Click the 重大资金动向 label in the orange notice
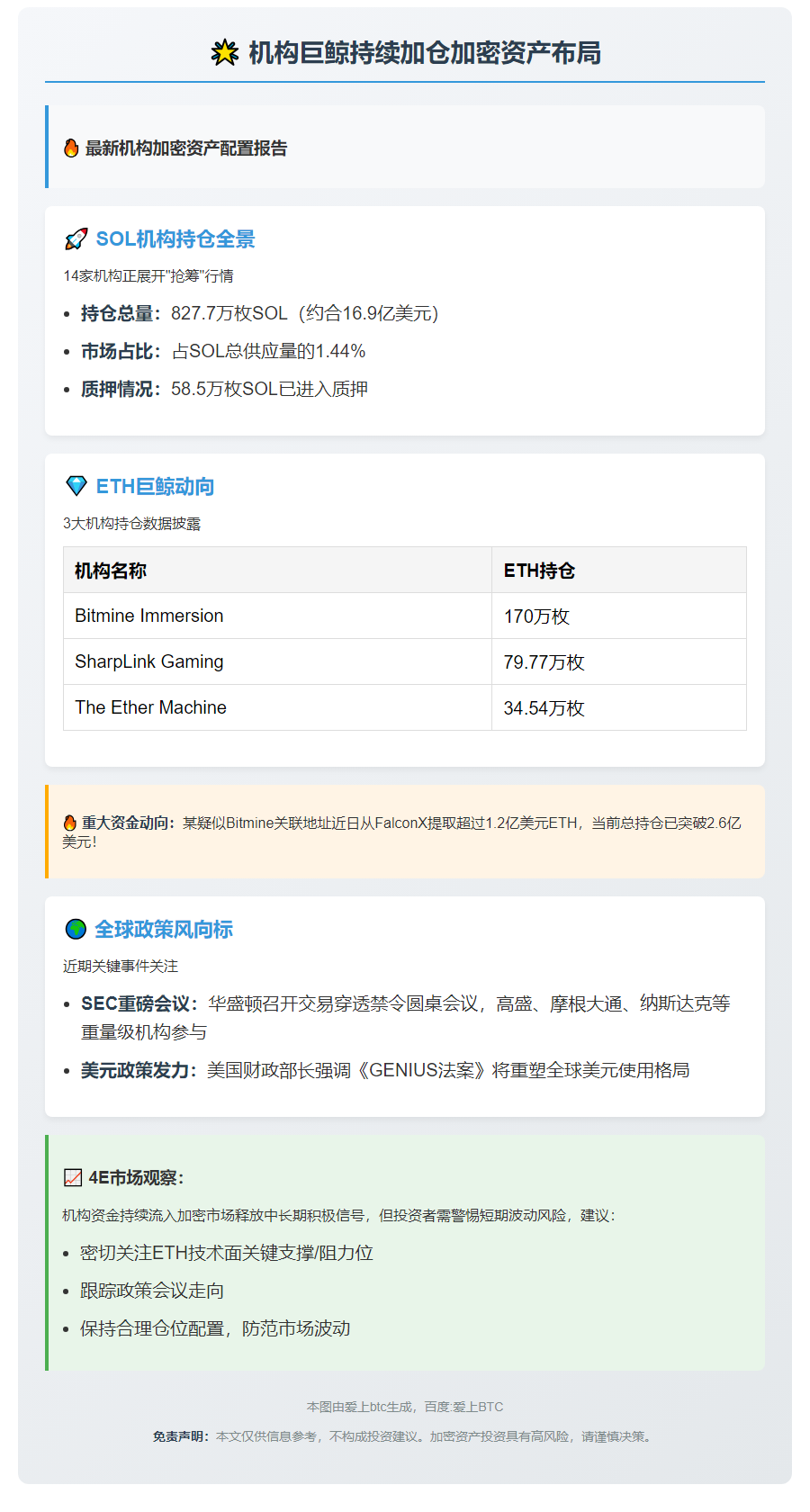The image size is (810, 1512). tap(128, 823)
